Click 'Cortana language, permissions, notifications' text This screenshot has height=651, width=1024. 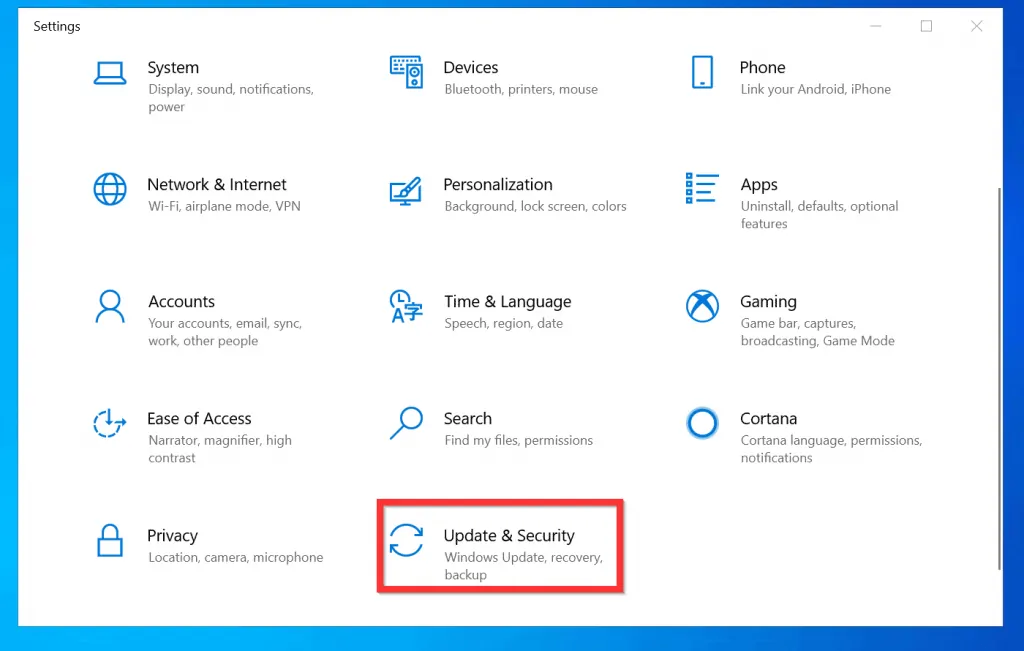click(x=831, y=449)
